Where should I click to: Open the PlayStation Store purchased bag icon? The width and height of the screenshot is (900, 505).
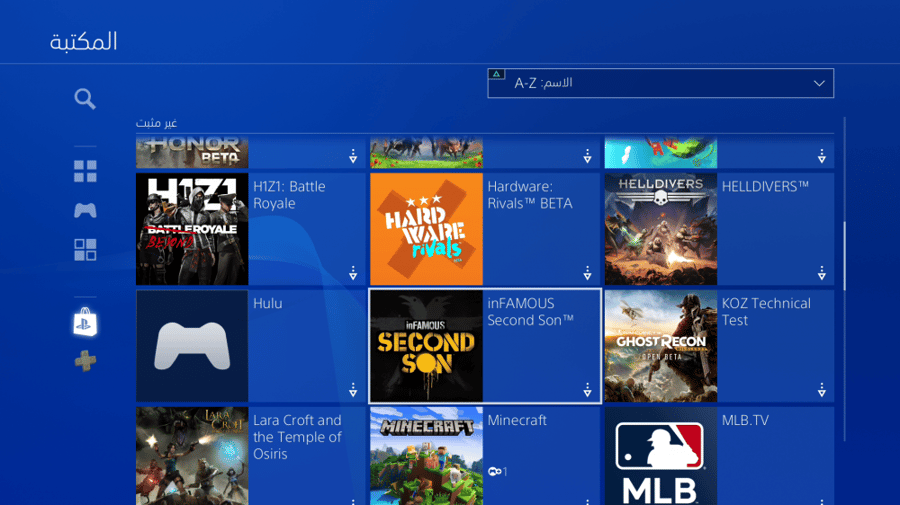pos(85,322)
